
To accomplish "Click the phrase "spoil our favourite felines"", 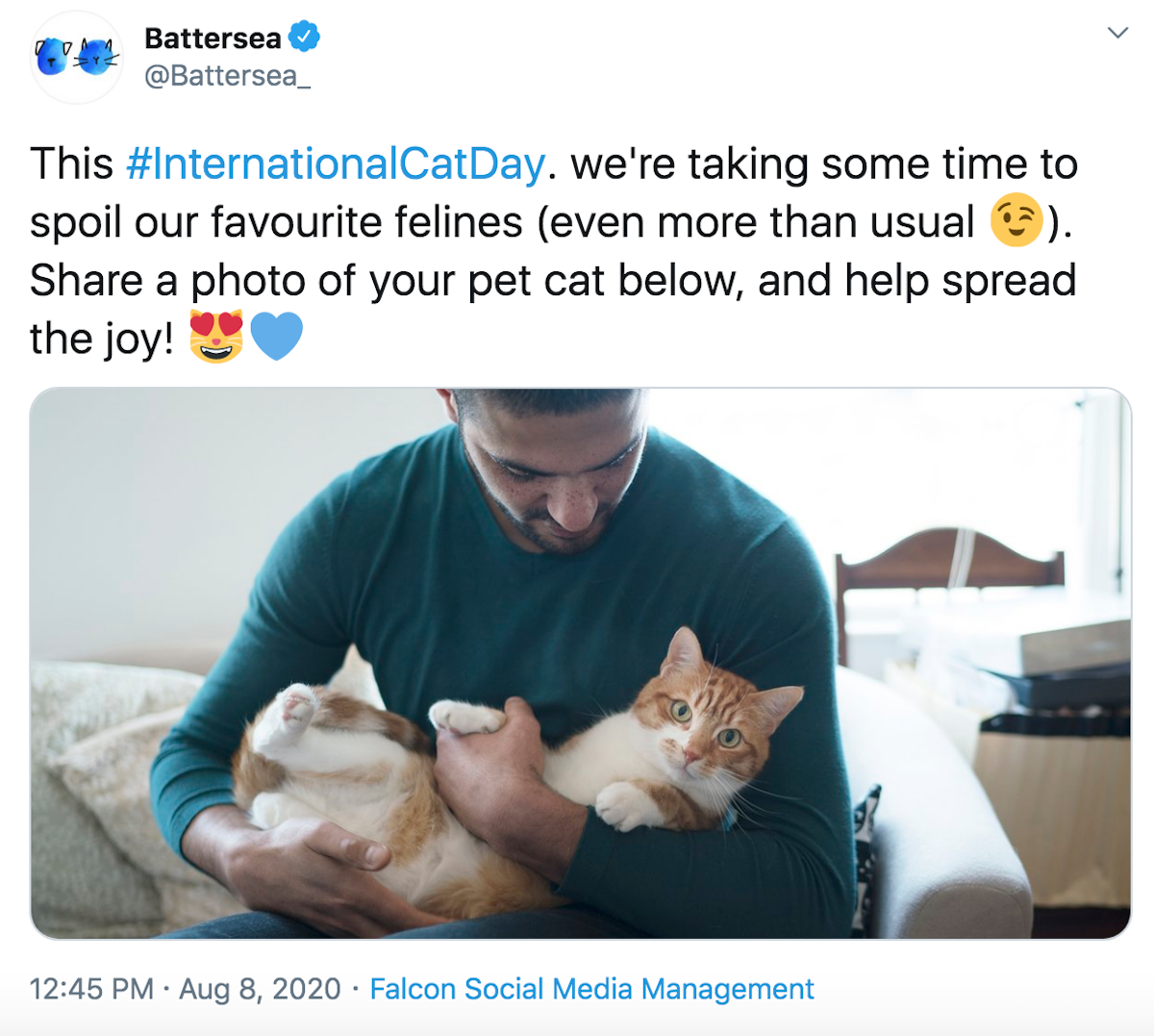I will coord(276,222).
